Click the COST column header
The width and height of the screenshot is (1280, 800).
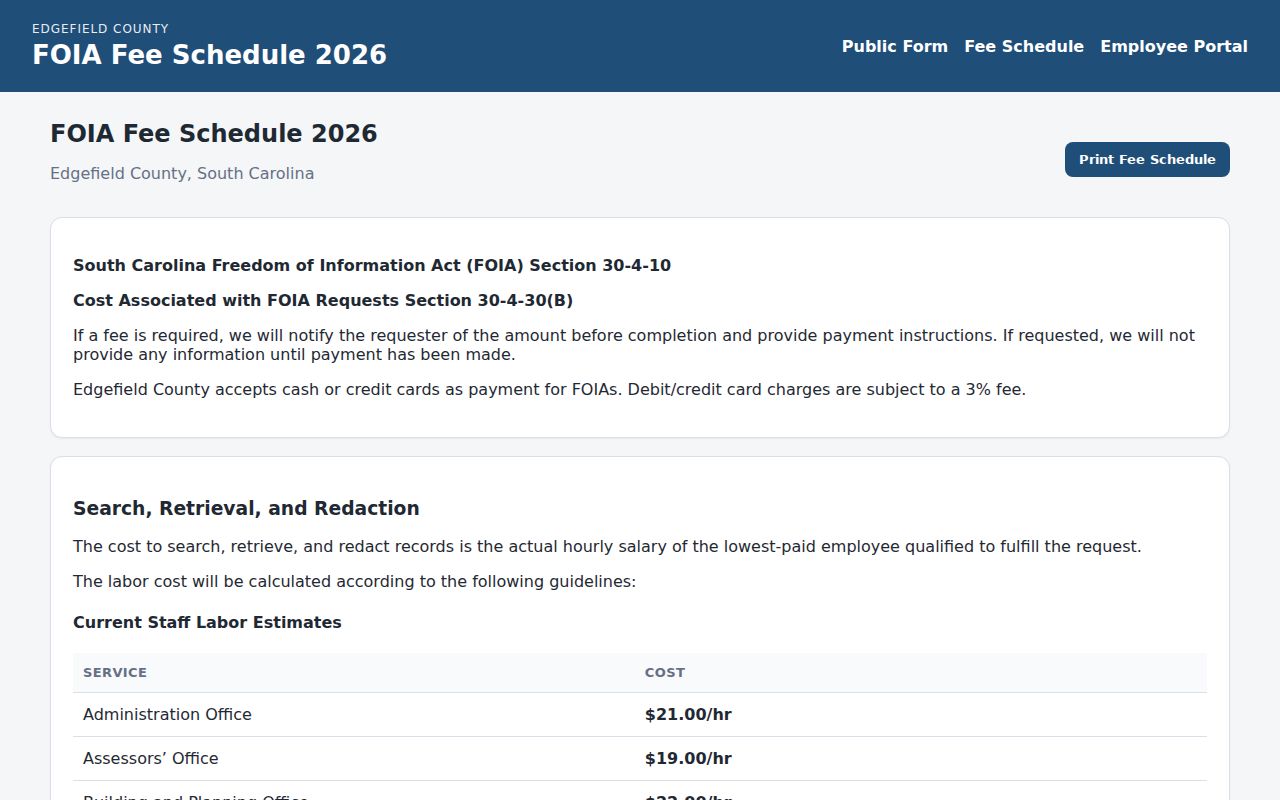[665, 673]
